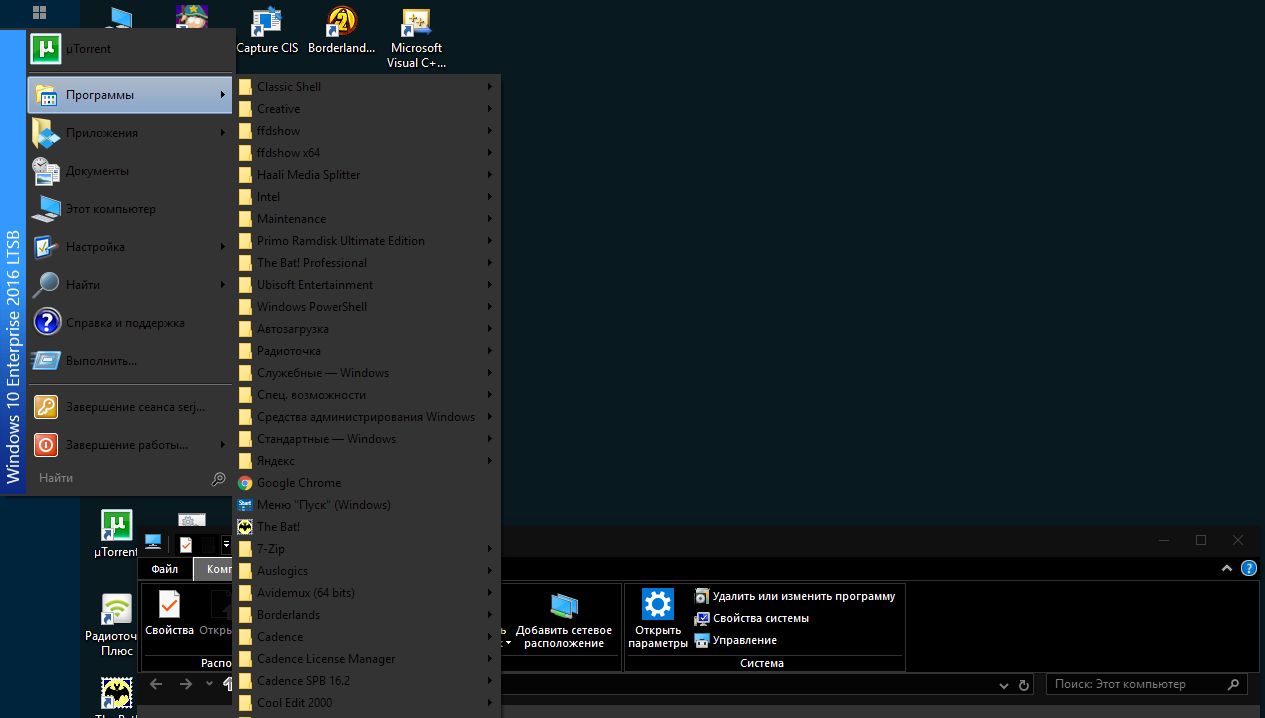
Task: Expand the Primo Ramdisk Ultimate Edition folder
Action: (x=366, y=241)
